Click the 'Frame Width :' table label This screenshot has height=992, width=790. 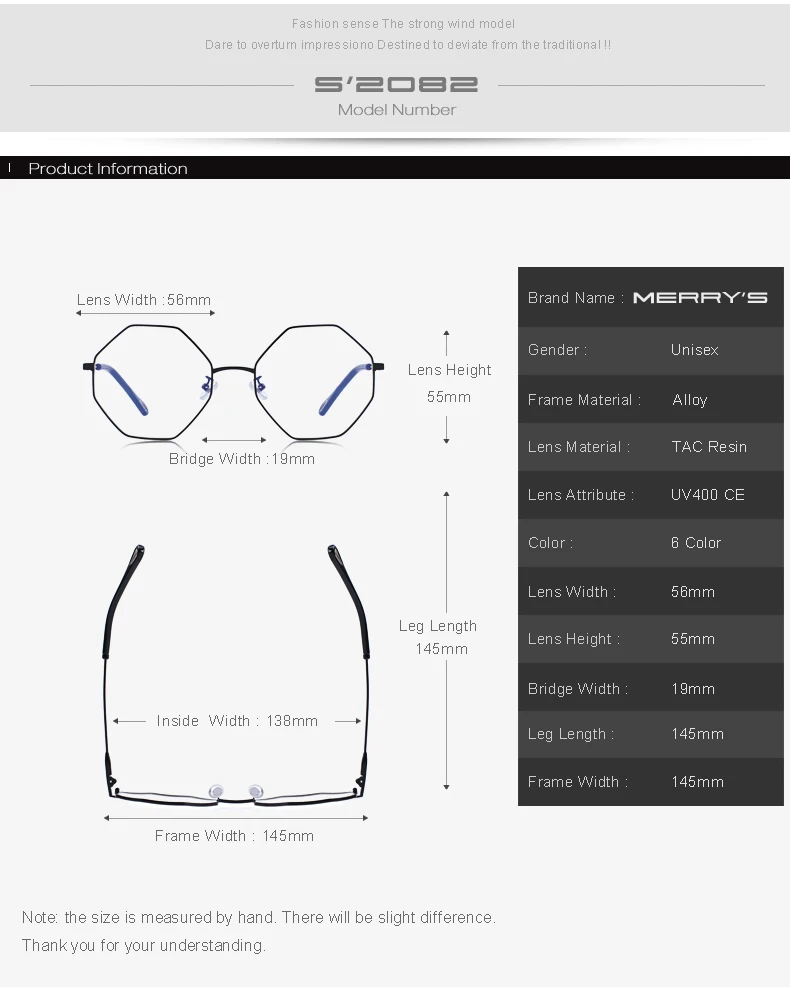click(578, 782)
